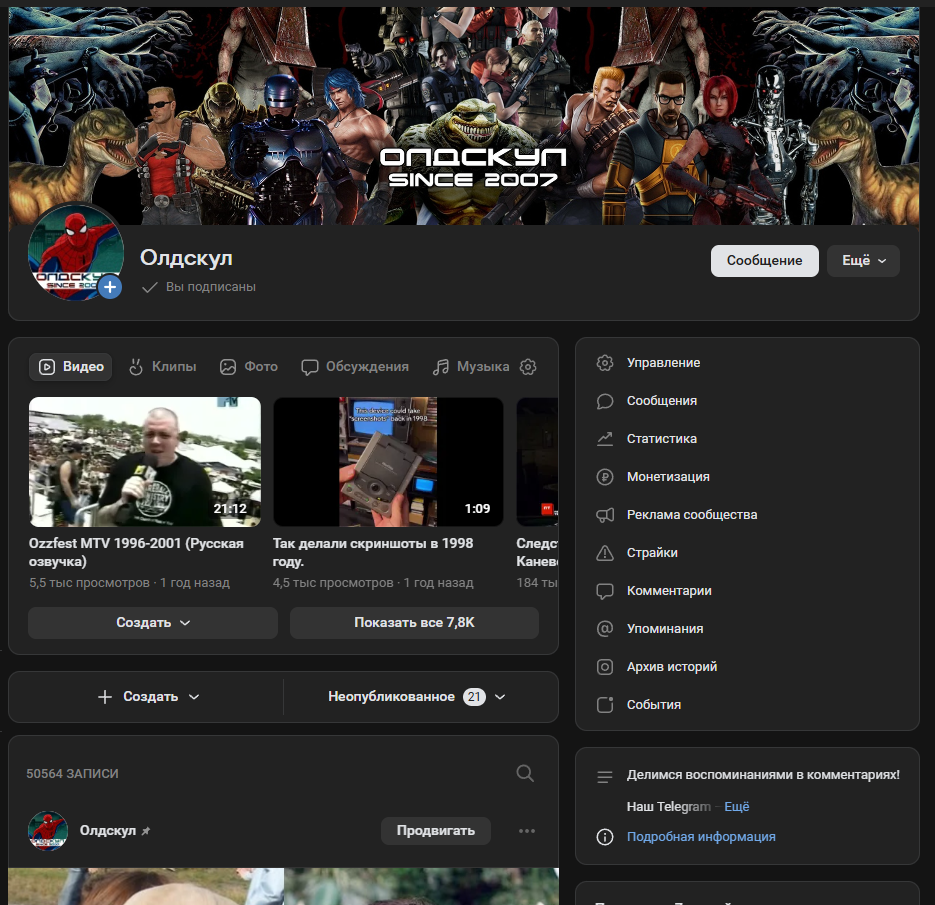This screenshot has width=935, height=905.
Task: Expand the post Создать dropdown with plus
Action: click(148, 697)
